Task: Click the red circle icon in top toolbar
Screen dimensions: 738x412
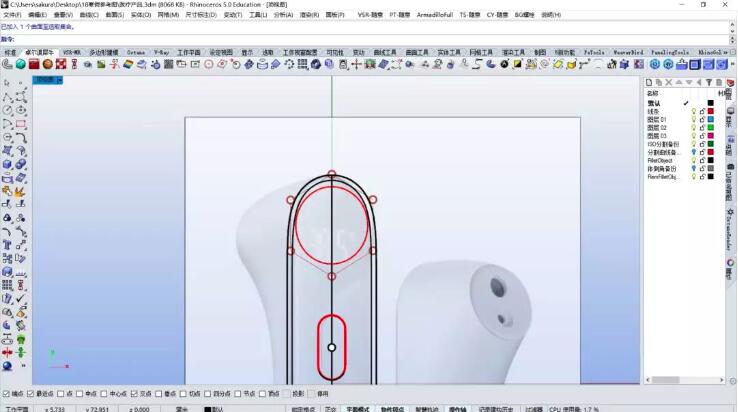Action: coord(209,65)
